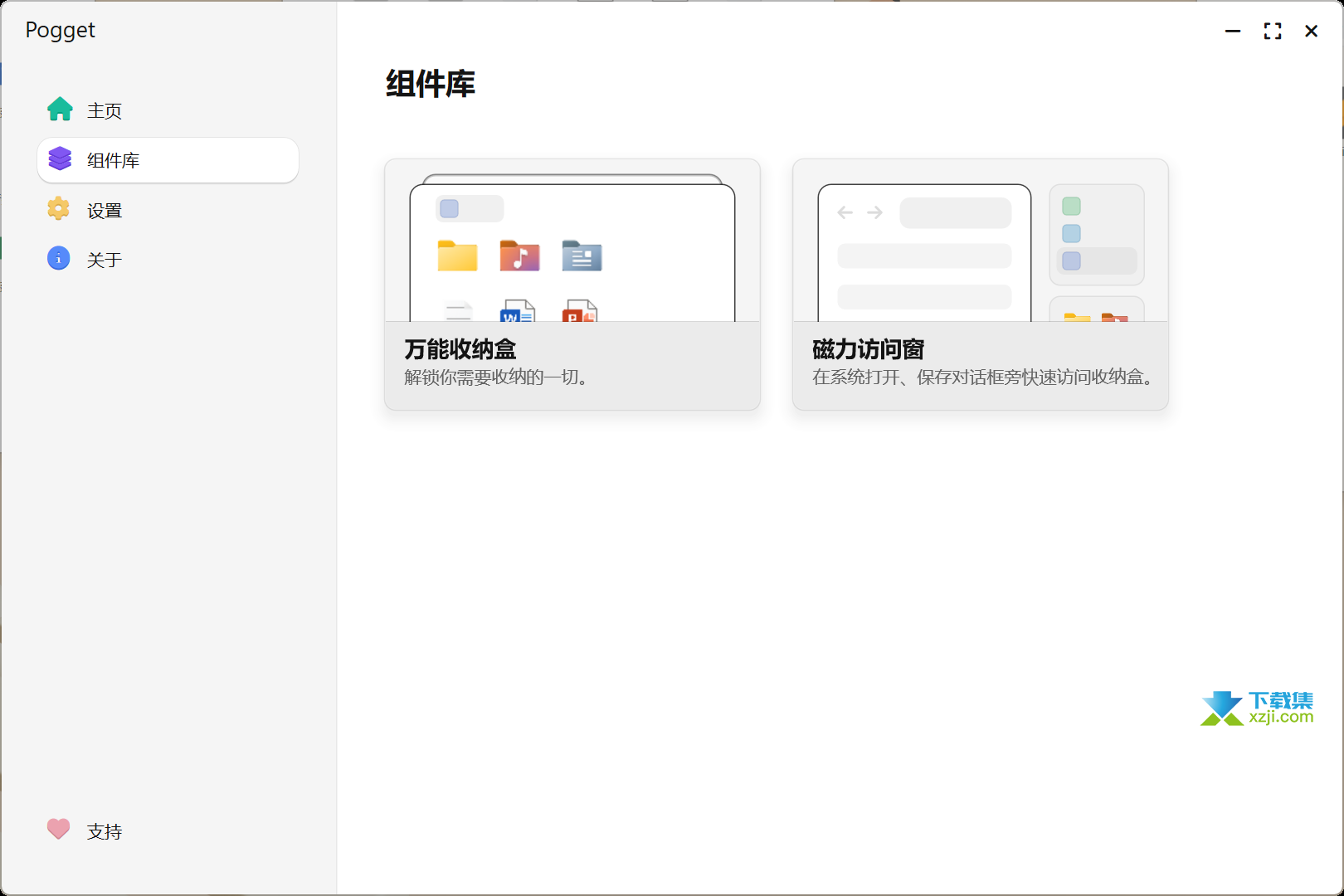Screen dimensions: 1344x896
Task: Select the 主页 home icon in sidebar
Action: coord(59,110)
